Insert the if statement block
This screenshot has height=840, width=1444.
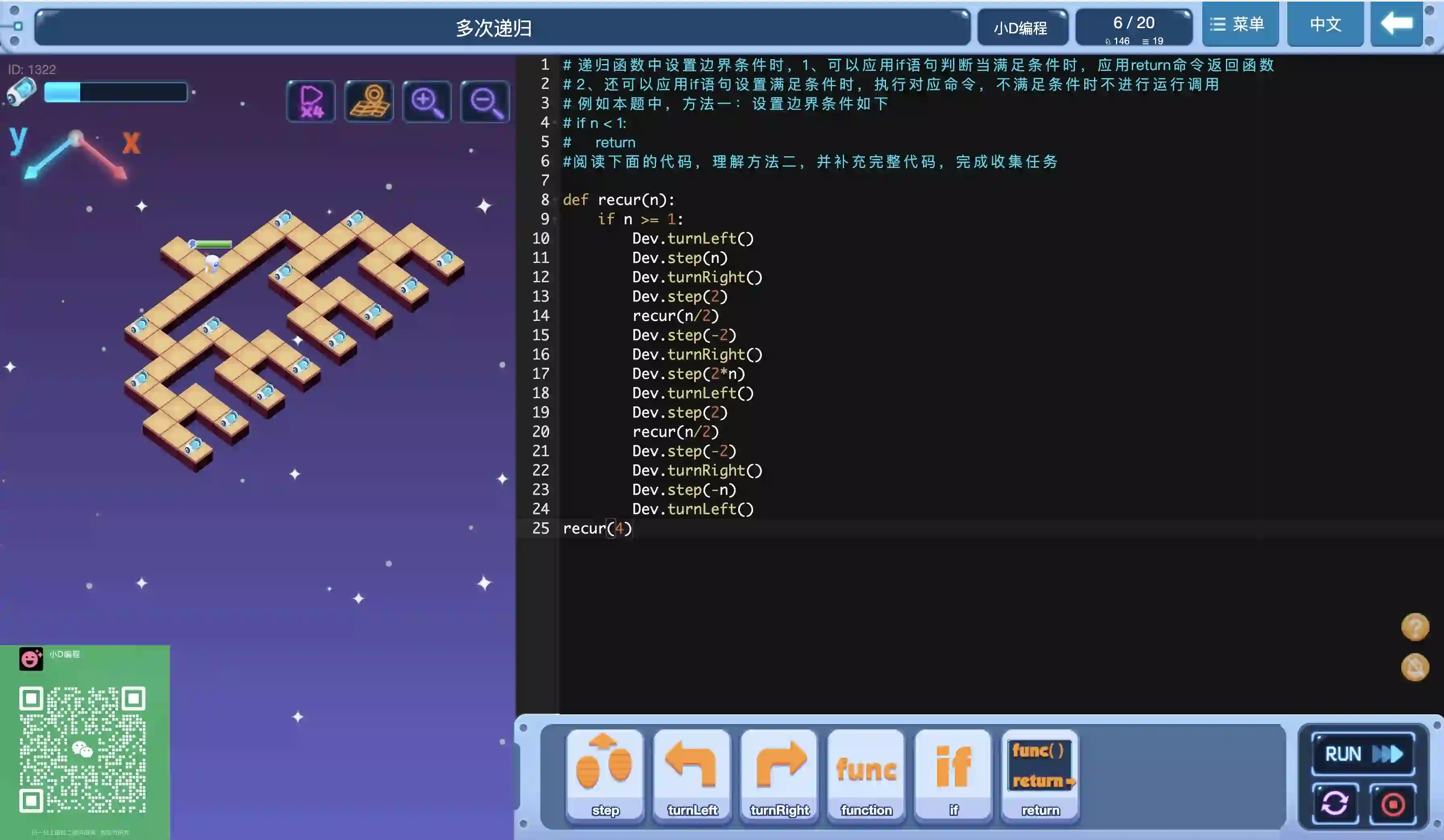pyautogui.click(x=953, y=775)
